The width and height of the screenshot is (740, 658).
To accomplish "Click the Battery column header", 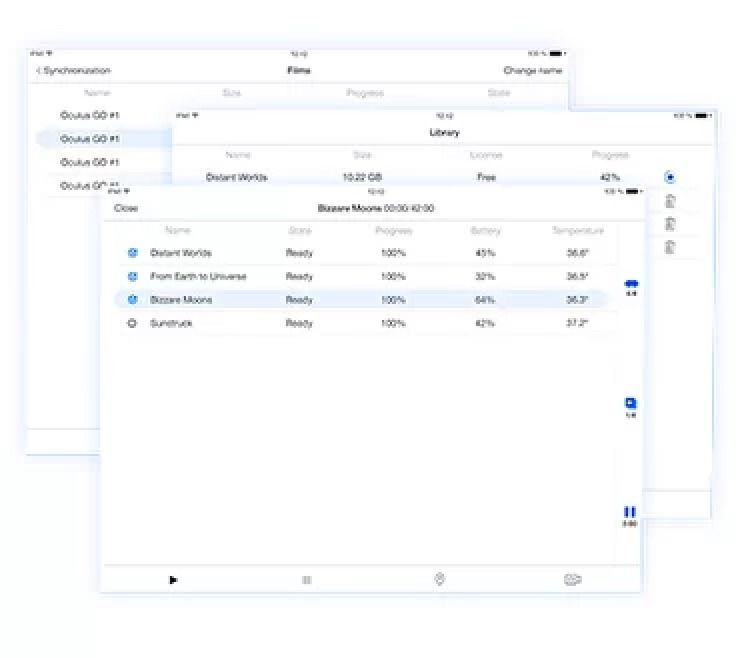I will [486, 231].
